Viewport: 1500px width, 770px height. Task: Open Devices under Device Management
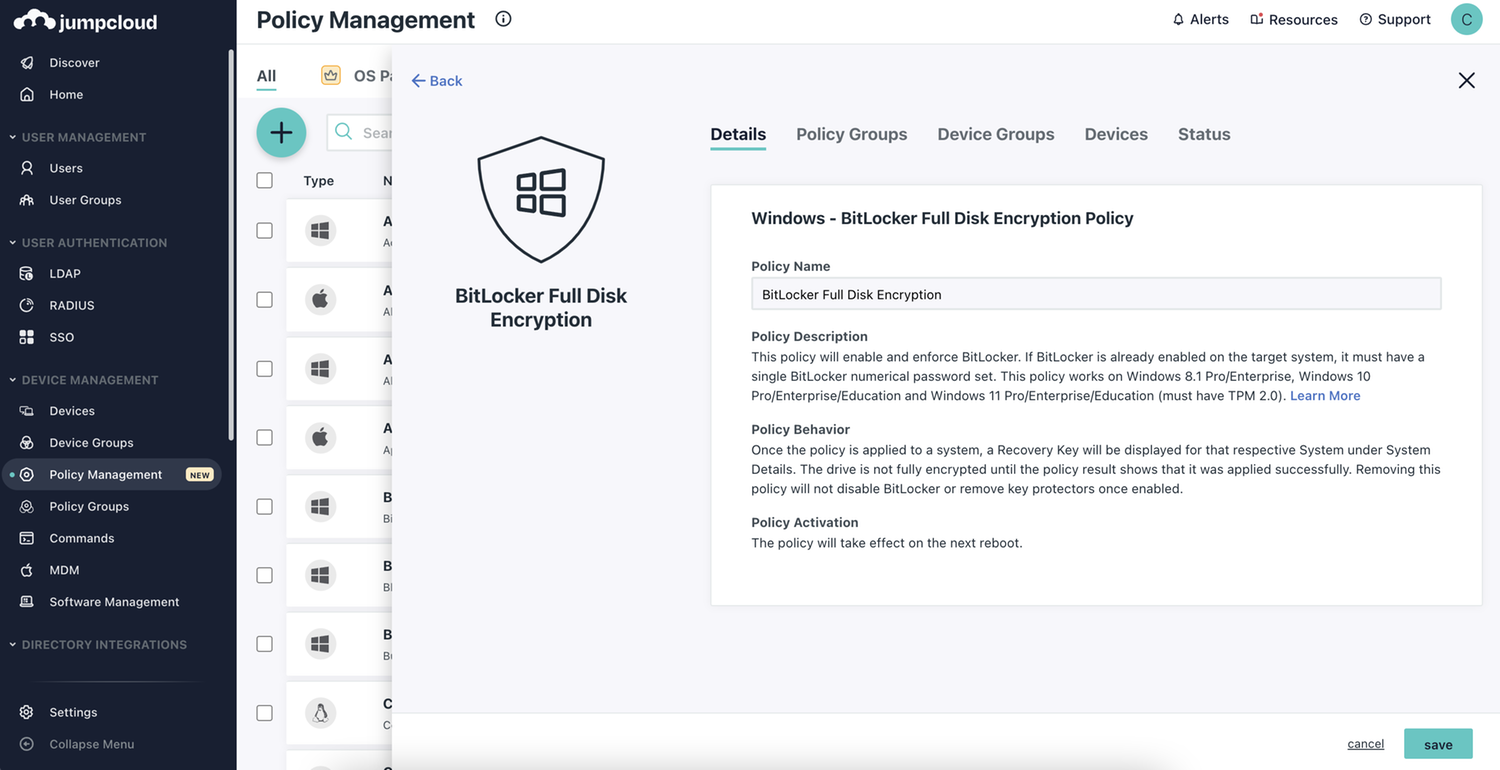click(x=72, y=411)
